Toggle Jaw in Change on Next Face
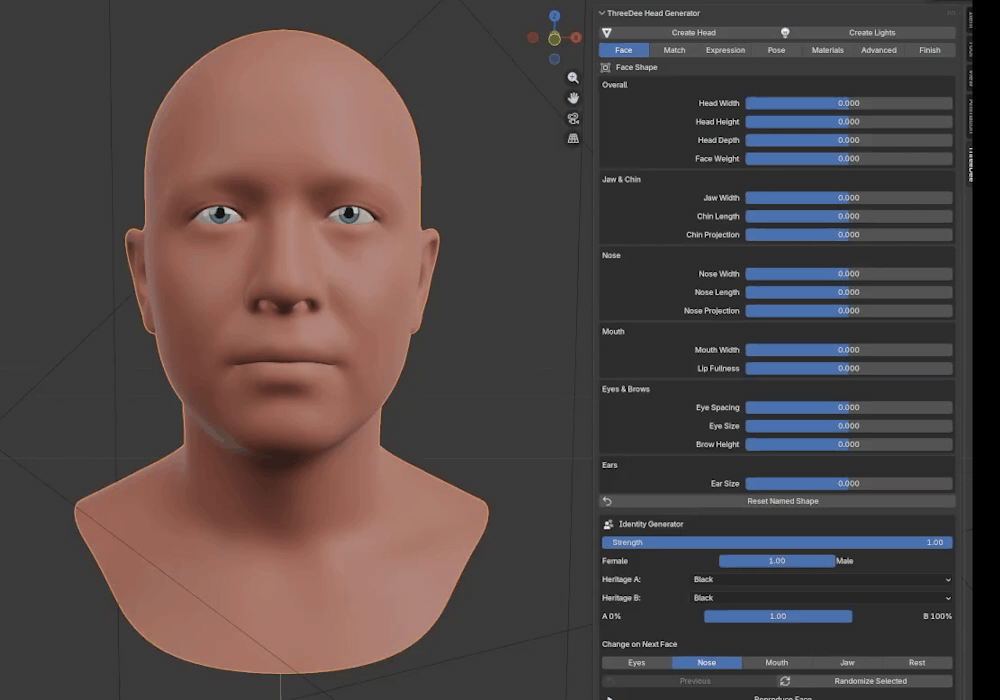1000x700 pixels. (x=847, y=662)
